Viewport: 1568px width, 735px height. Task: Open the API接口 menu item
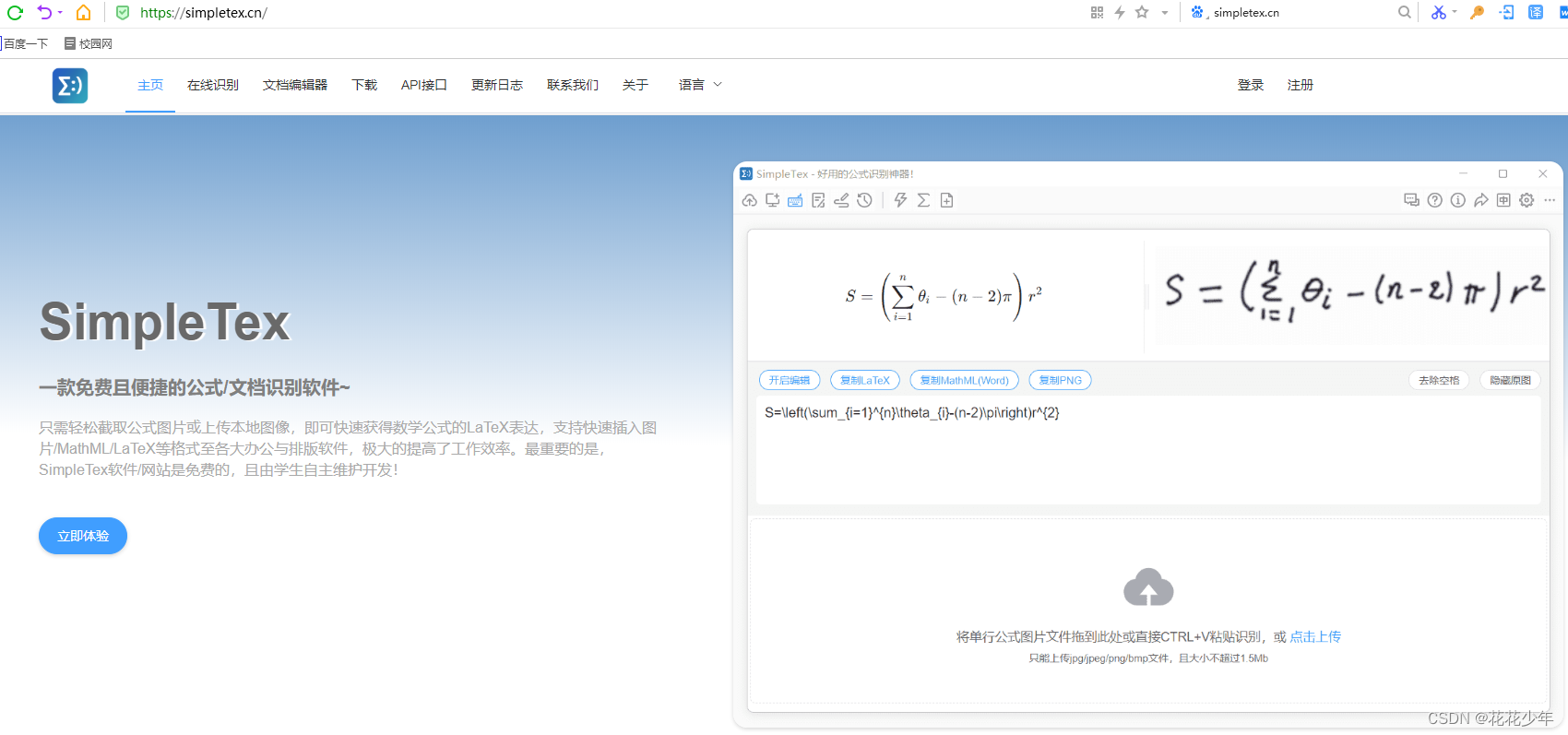(424, 85)
